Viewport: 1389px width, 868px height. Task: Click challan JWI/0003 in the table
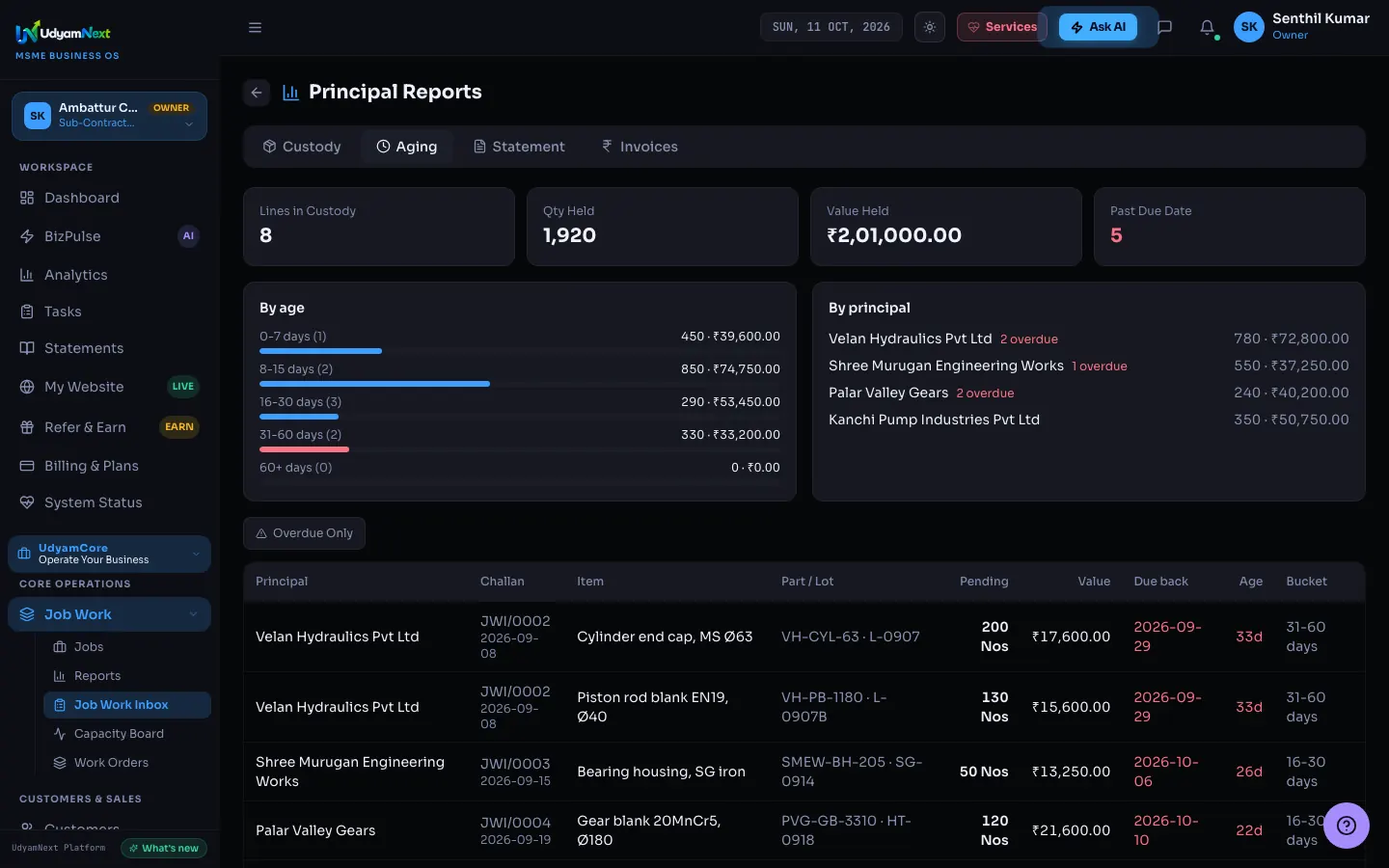point(515,764)
